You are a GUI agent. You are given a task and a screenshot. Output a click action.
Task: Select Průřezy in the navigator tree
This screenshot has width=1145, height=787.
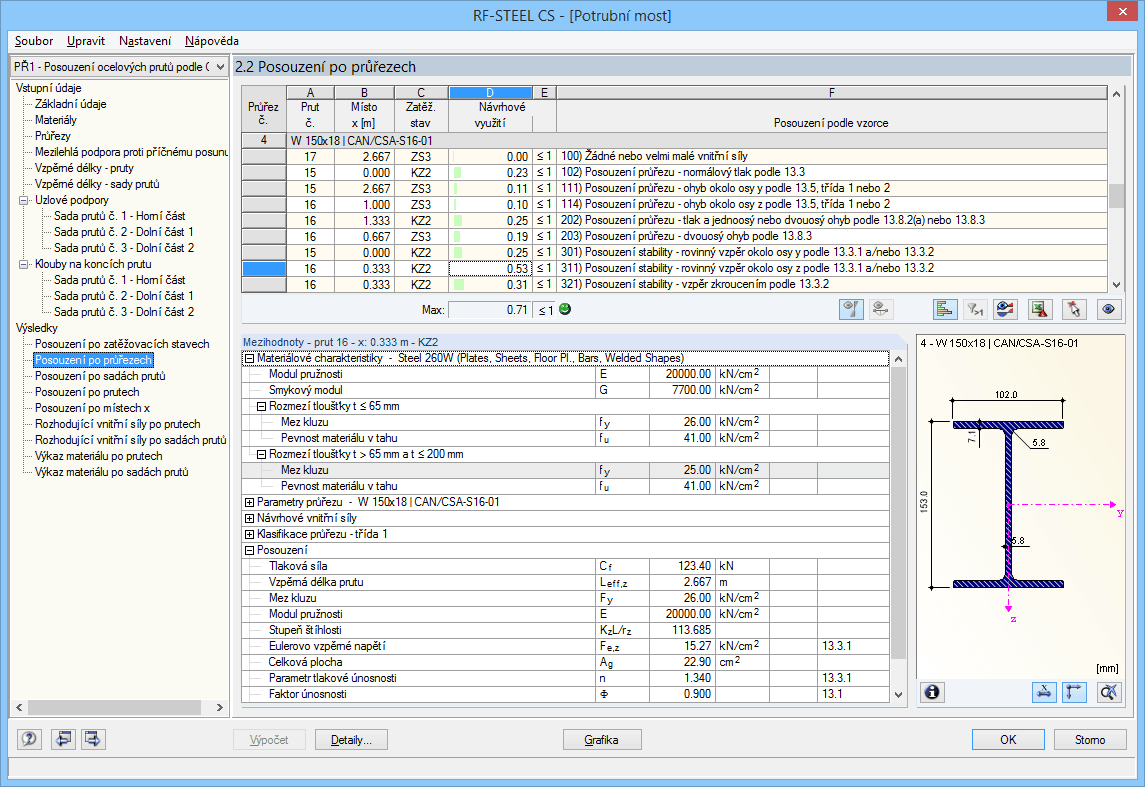pos(53,136)
